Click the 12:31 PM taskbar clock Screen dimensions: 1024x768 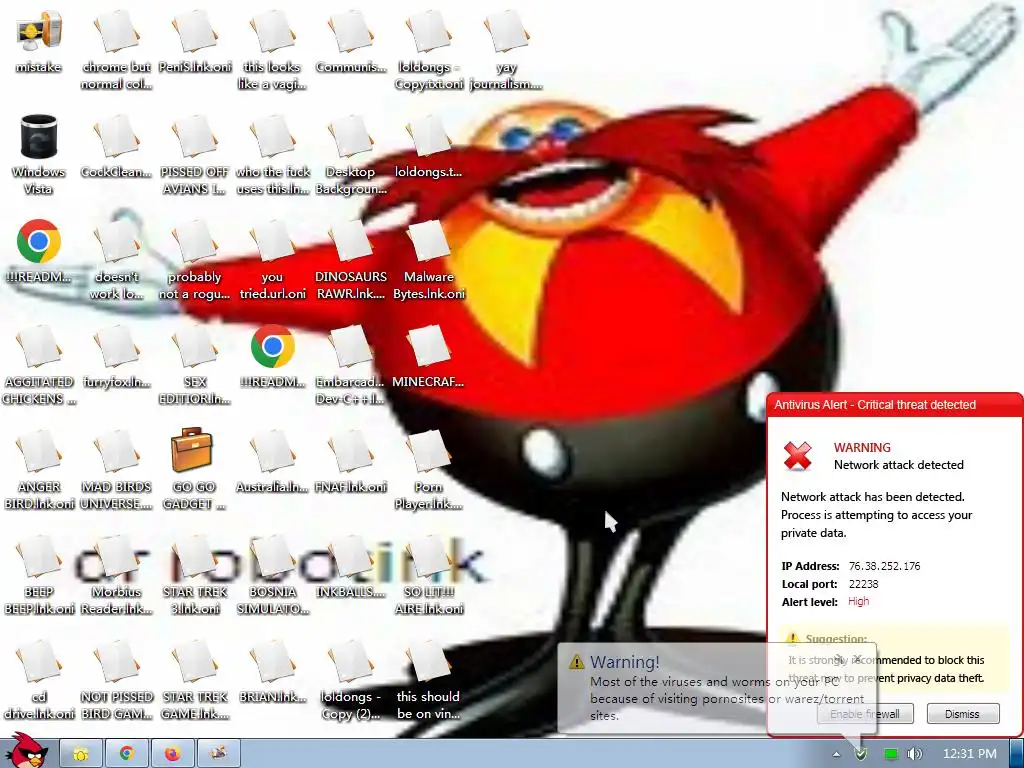click(x=970, y=754)
